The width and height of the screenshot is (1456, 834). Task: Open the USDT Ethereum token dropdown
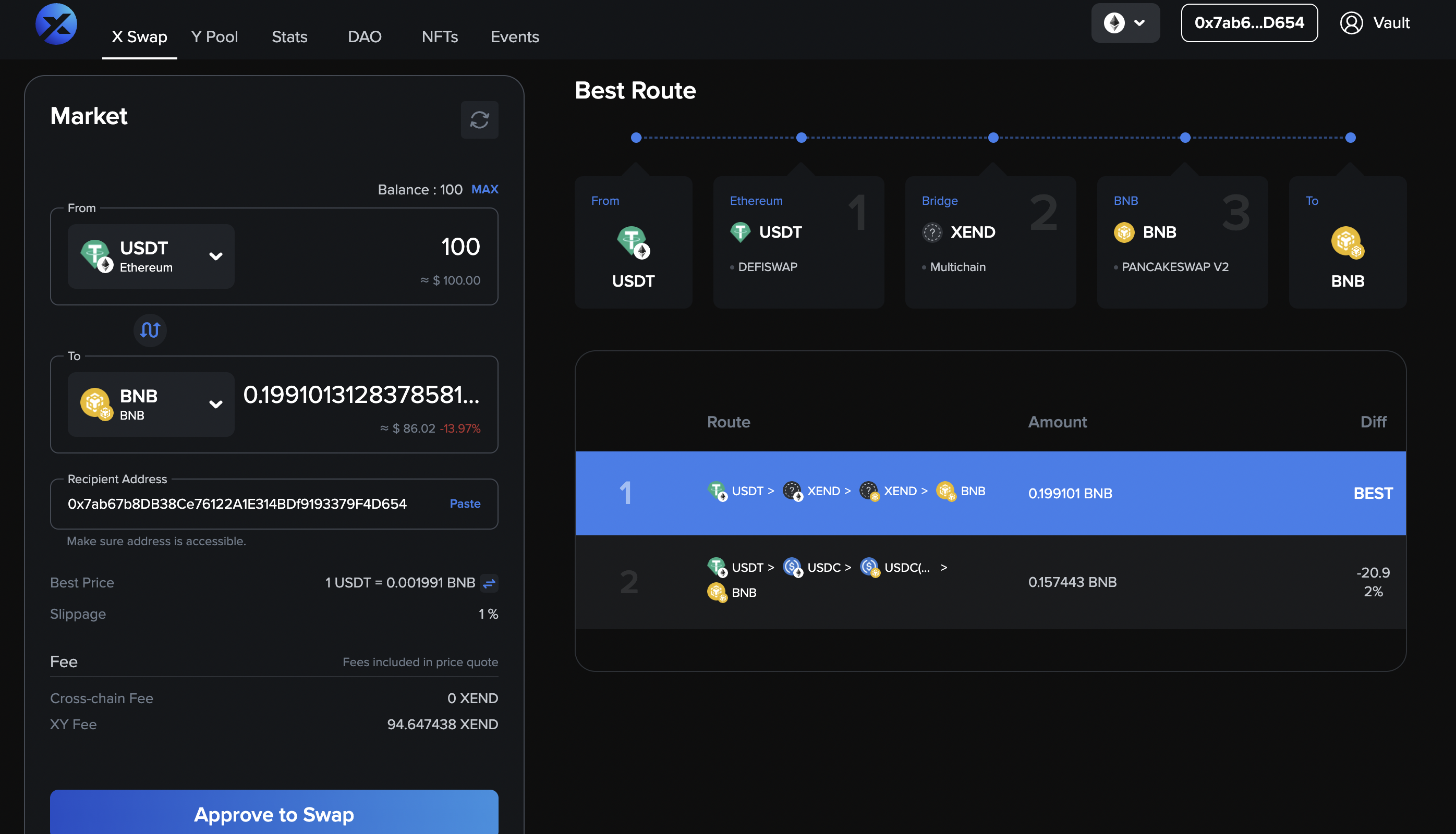click(151, 256)
